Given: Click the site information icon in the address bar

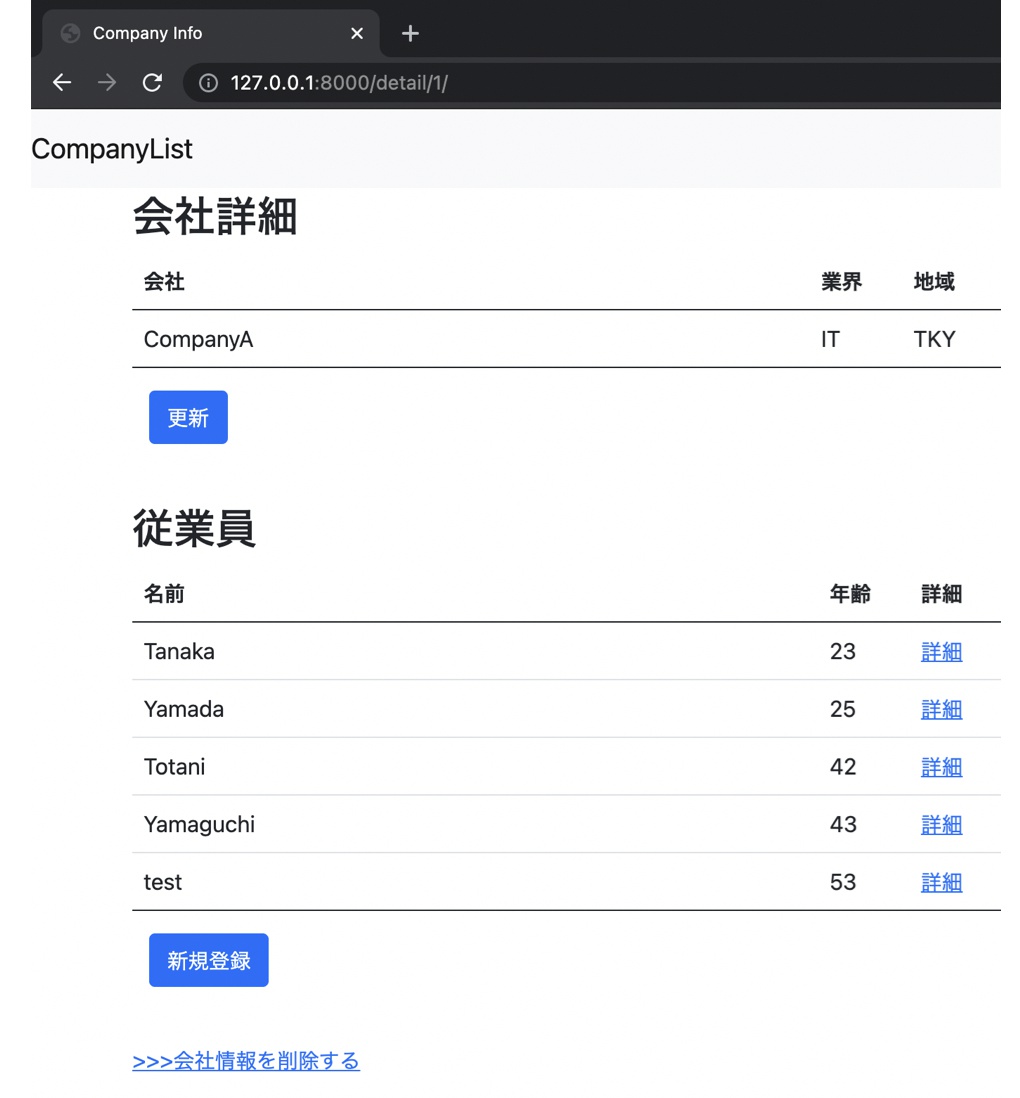Looking at the screenshot, I should [207, 83].
